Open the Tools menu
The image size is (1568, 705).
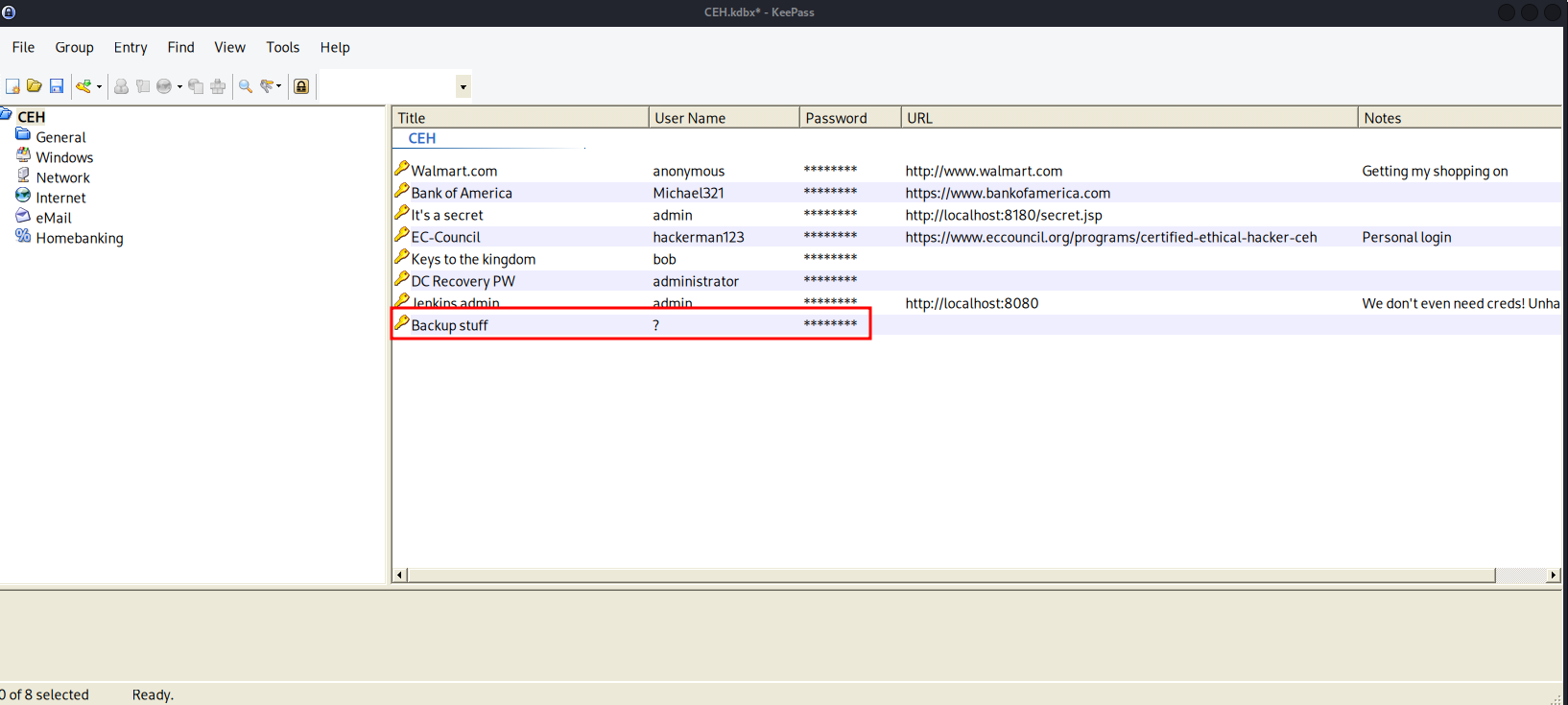click(x=283, y=47)
